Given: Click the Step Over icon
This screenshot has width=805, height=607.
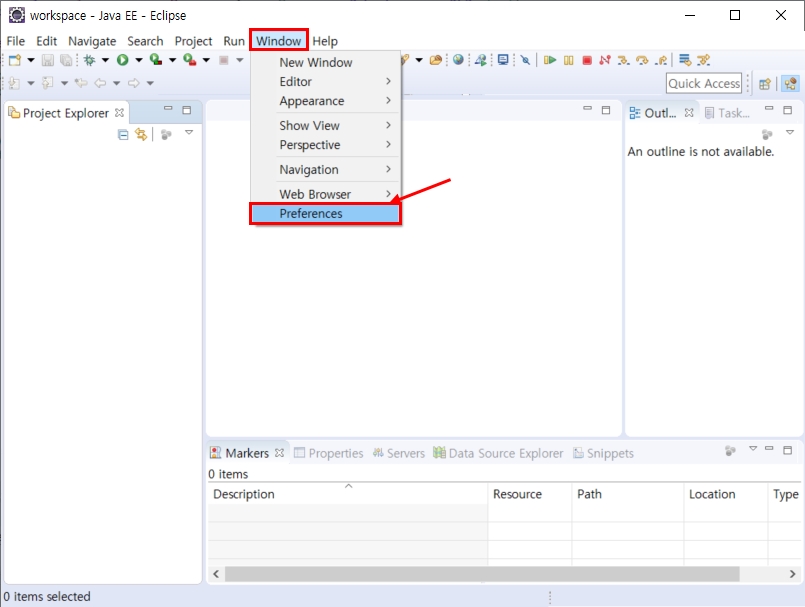Looking at the screenshot, I should (x=642, y=60).
